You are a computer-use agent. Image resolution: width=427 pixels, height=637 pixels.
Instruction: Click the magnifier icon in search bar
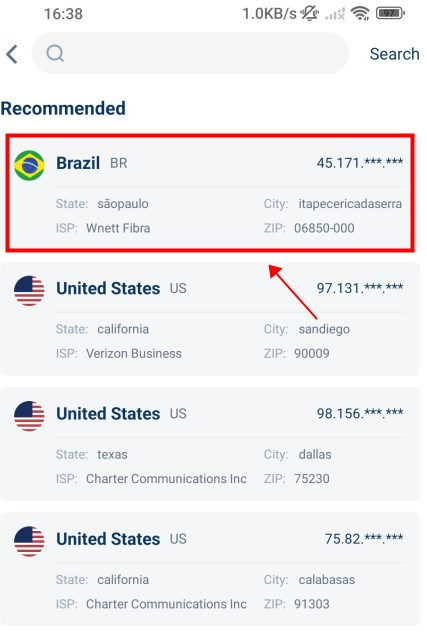(55, 53)
